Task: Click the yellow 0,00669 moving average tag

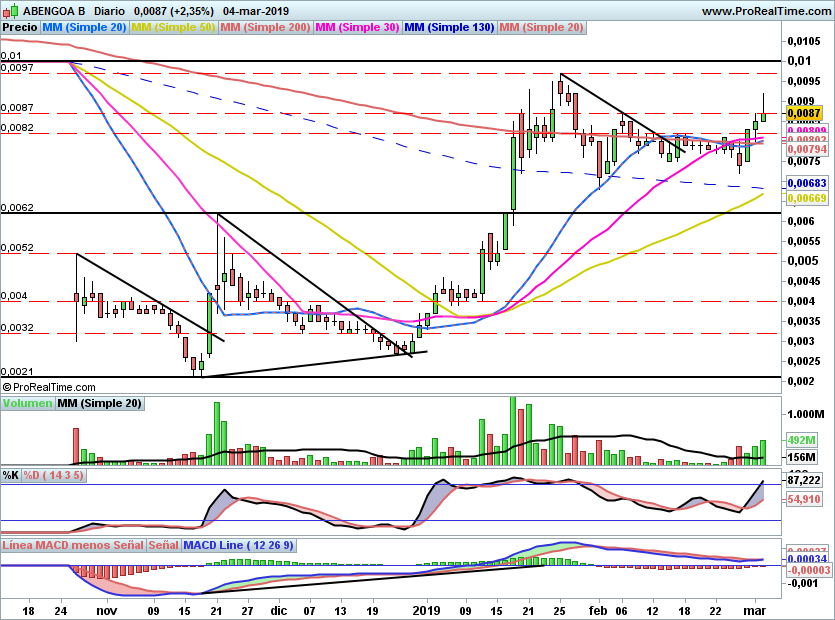Action: [807, 198]
